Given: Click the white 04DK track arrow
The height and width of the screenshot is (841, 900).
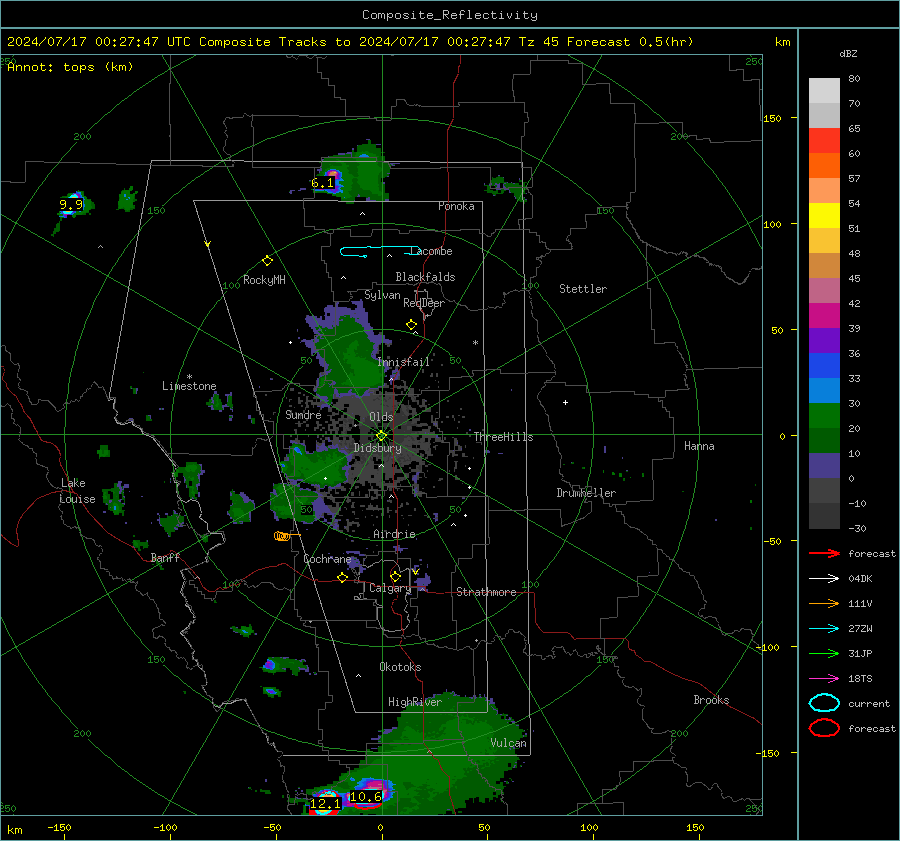Looking at the screenshot, I should click(824, 579).
